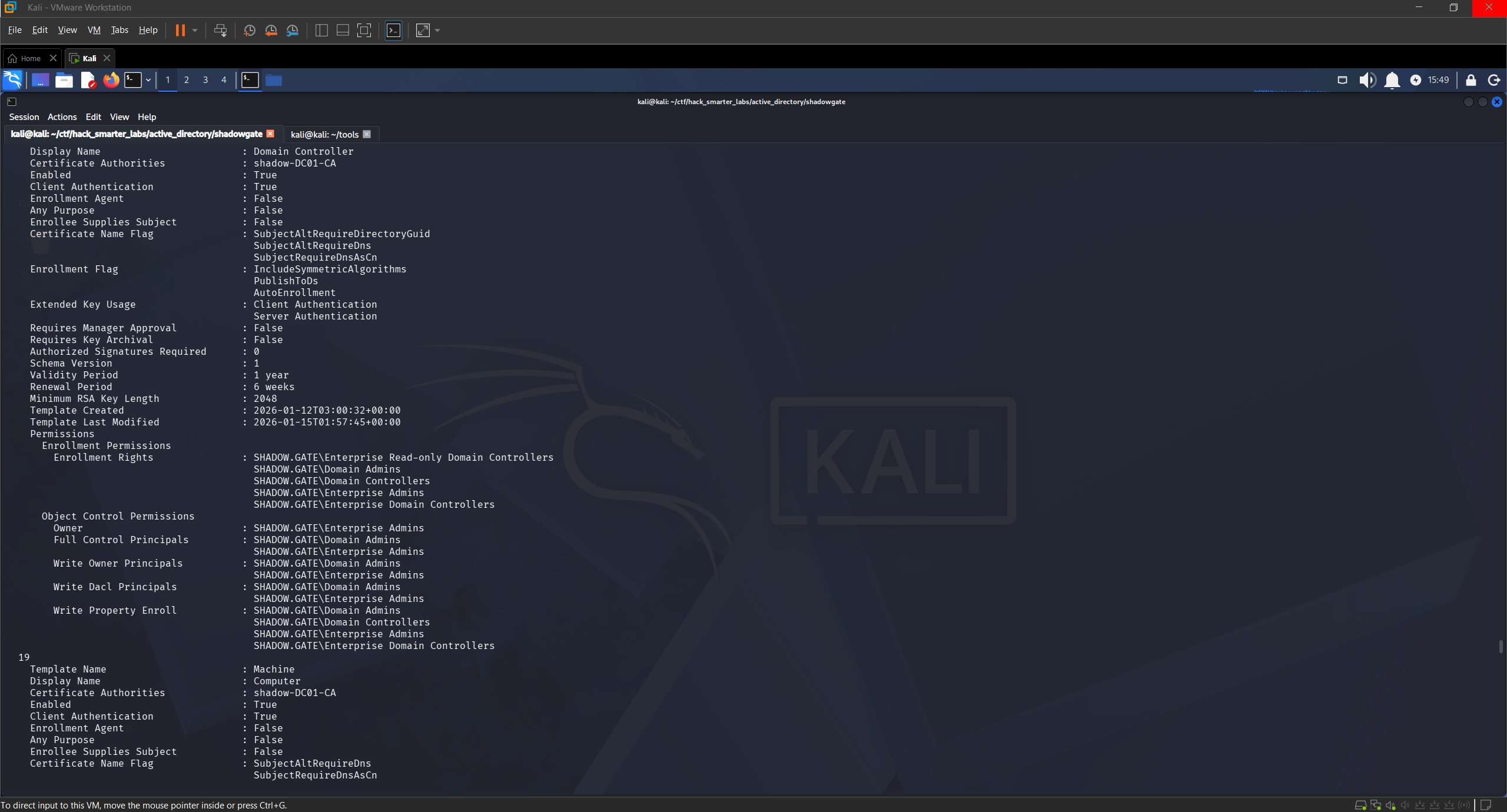Launch Firefox from the Kali panel
1507x812 pixels.
coord(111,80)
